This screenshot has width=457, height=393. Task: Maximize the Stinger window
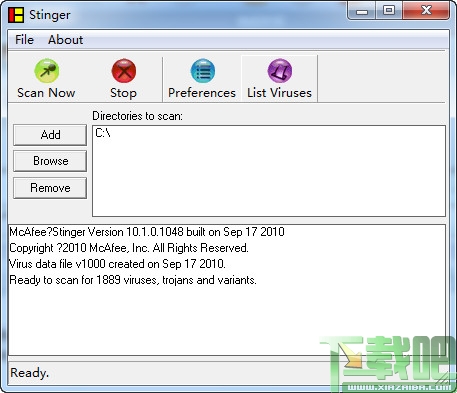tap(389, 11)
